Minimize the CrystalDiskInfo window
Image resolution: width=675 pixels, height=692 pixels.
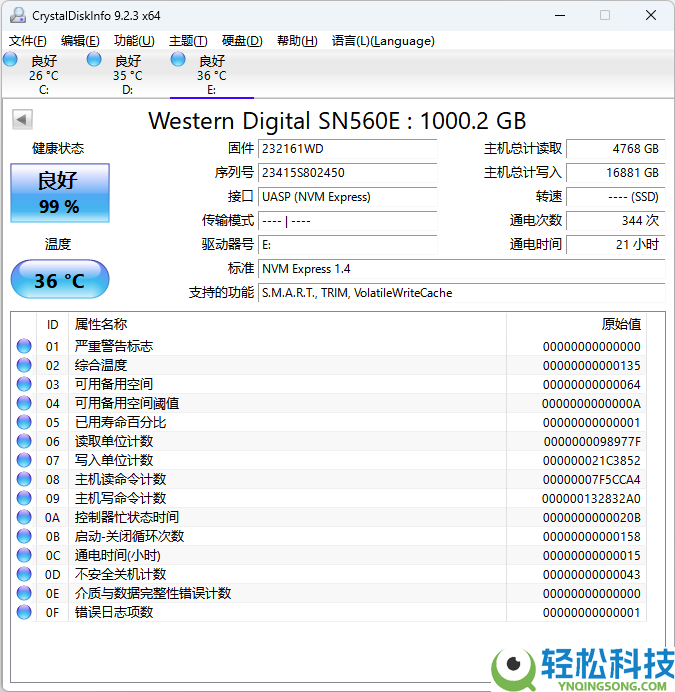[x=560, y=15]
